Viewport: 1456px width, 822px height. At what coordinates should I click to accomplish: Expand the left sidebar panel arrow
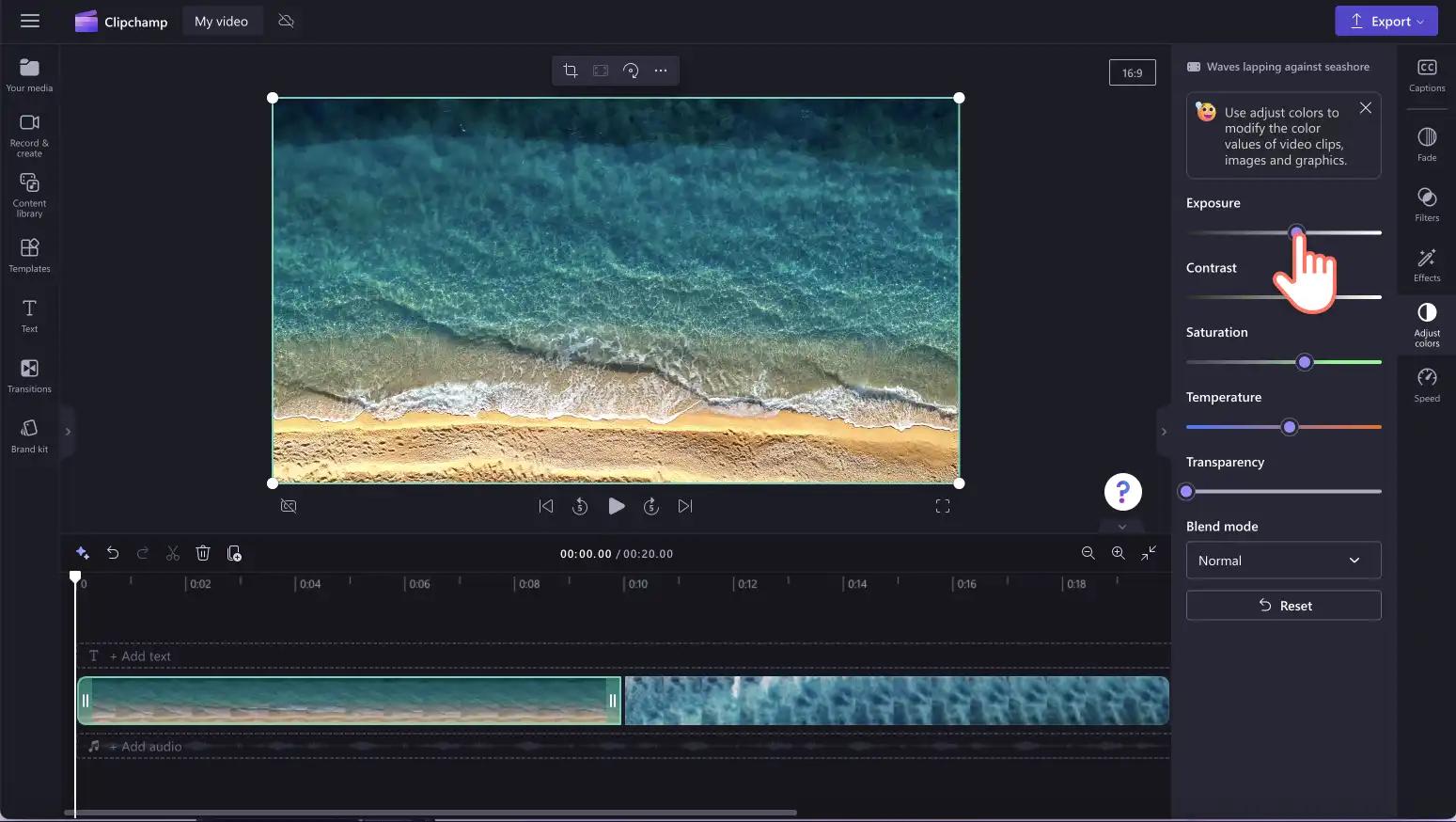(x=68, y=432)
